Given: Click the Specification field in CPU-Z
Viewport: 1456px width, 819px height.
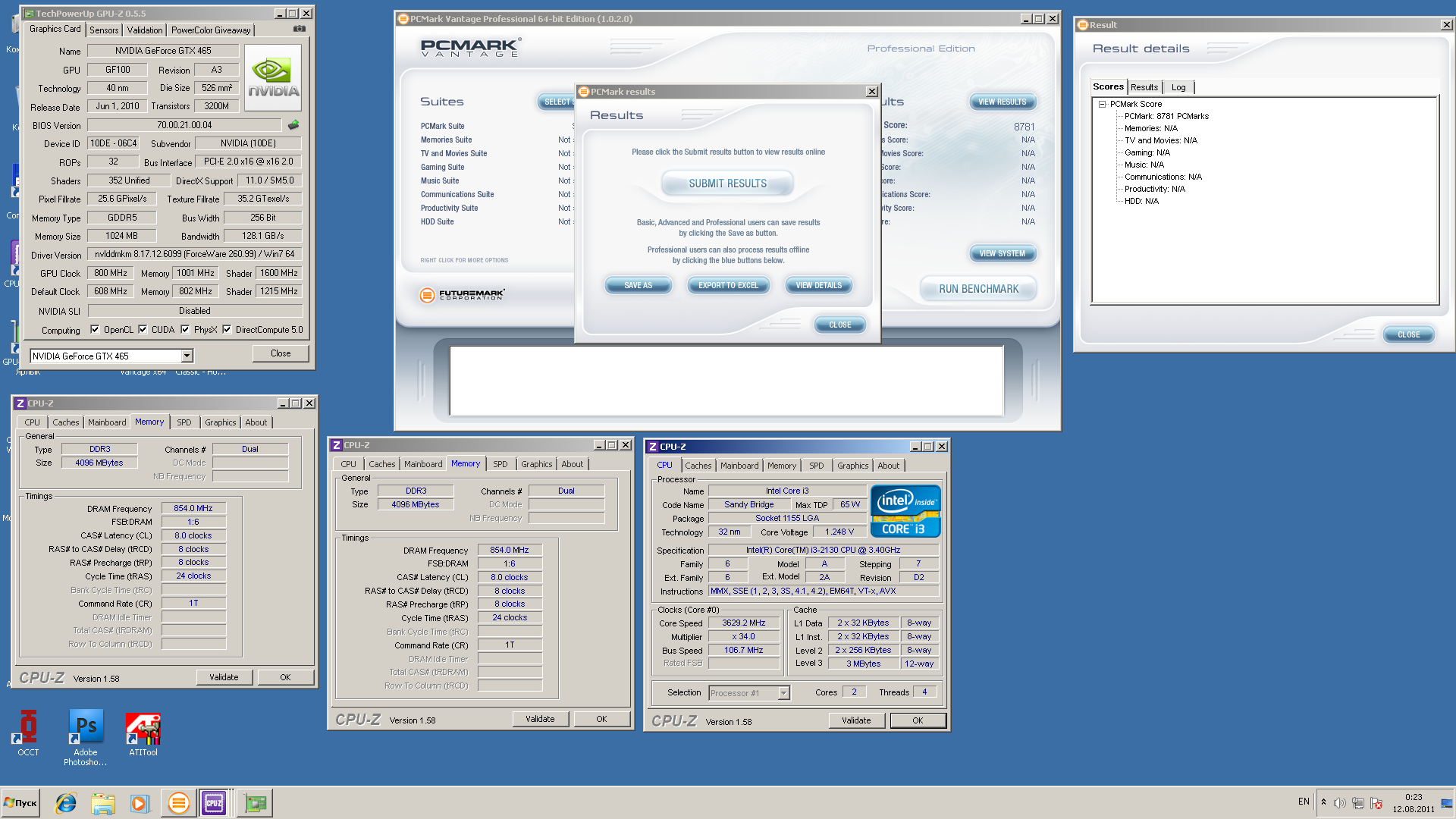Looking at the screenshot, I should tap(823, 551).
